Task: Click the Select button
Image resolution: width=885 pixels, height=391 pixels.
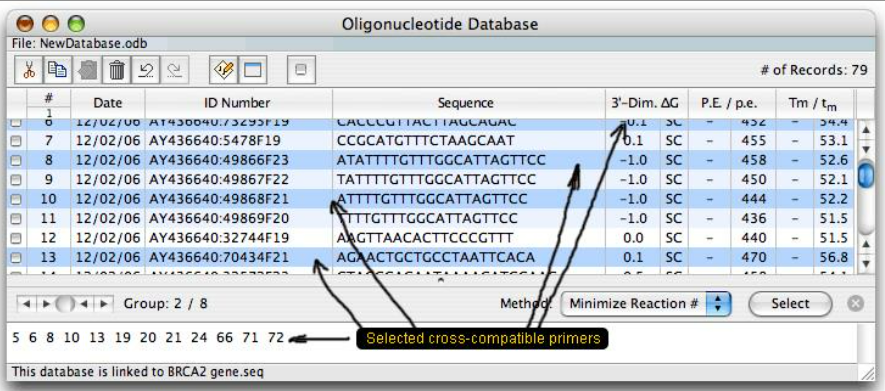Action: point(790,304)
